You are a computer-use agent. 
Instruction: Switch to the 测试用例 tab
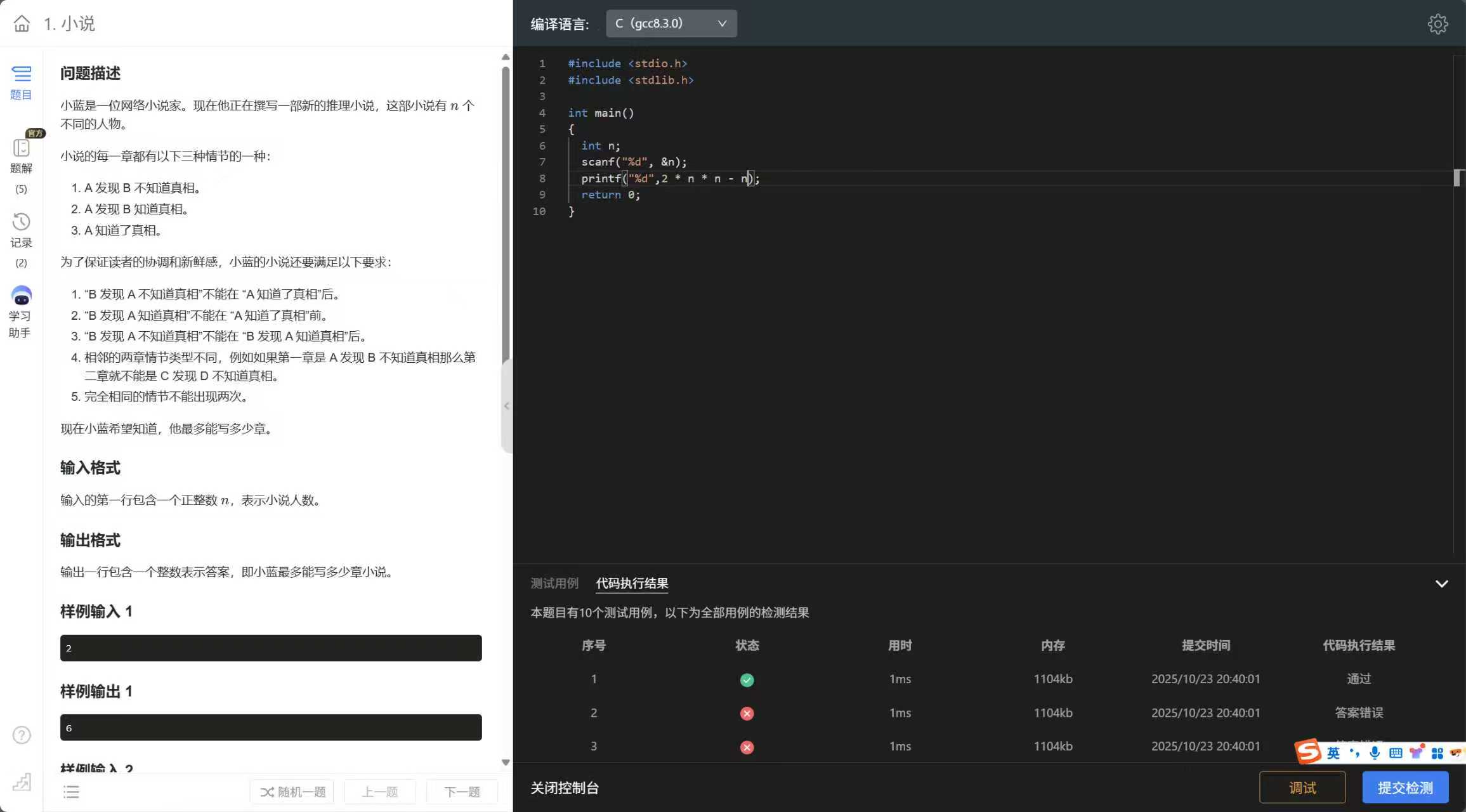tap(554, 583)
